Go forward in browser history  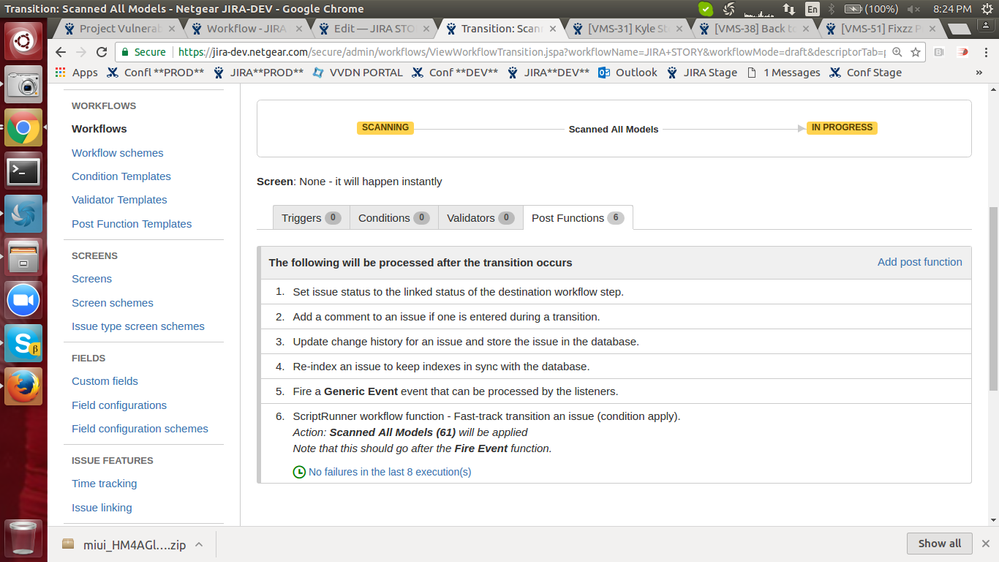tap(81, 52)
